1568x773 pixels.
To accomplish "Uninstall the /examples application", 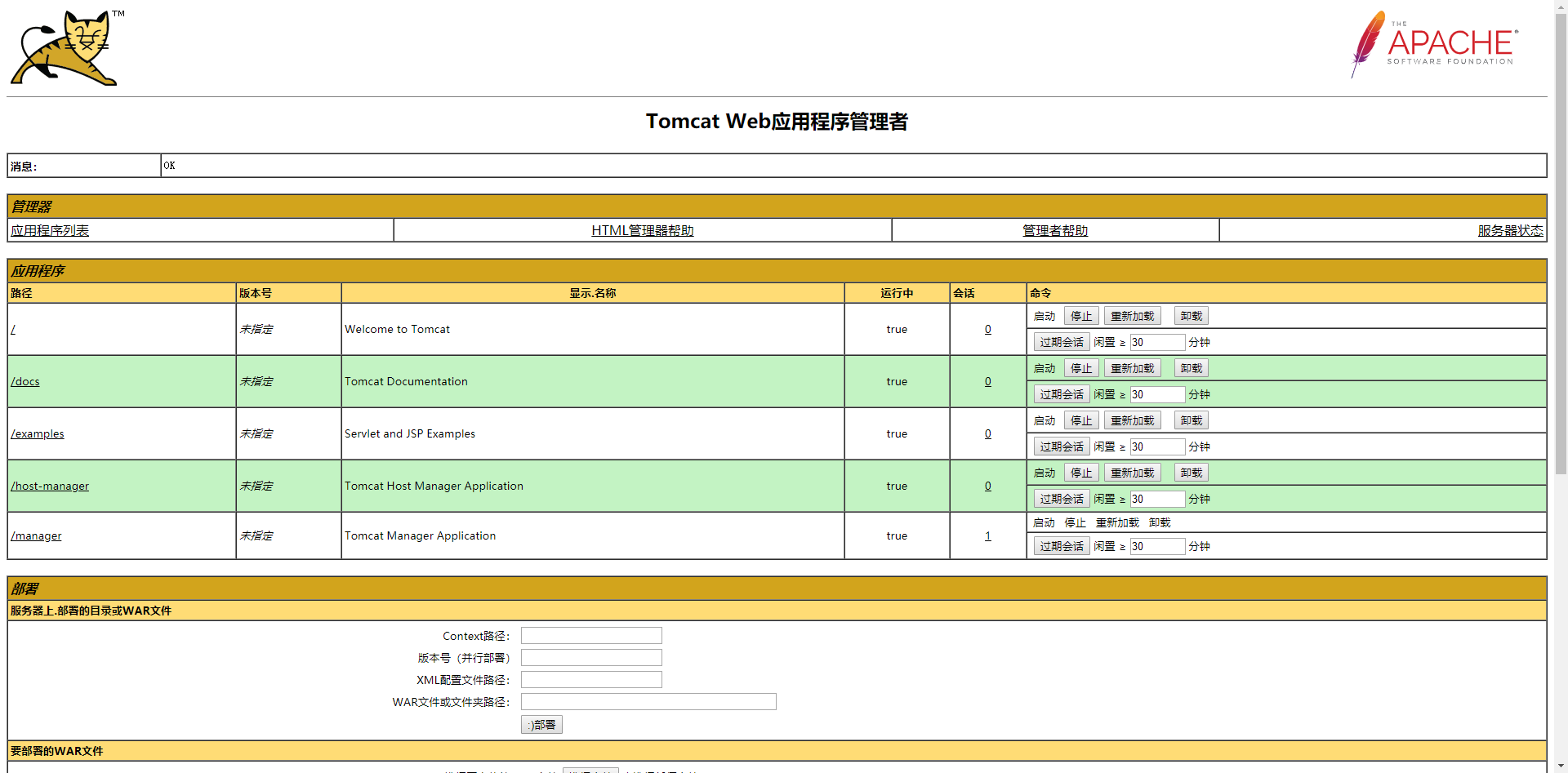I will coord(1190,420).
